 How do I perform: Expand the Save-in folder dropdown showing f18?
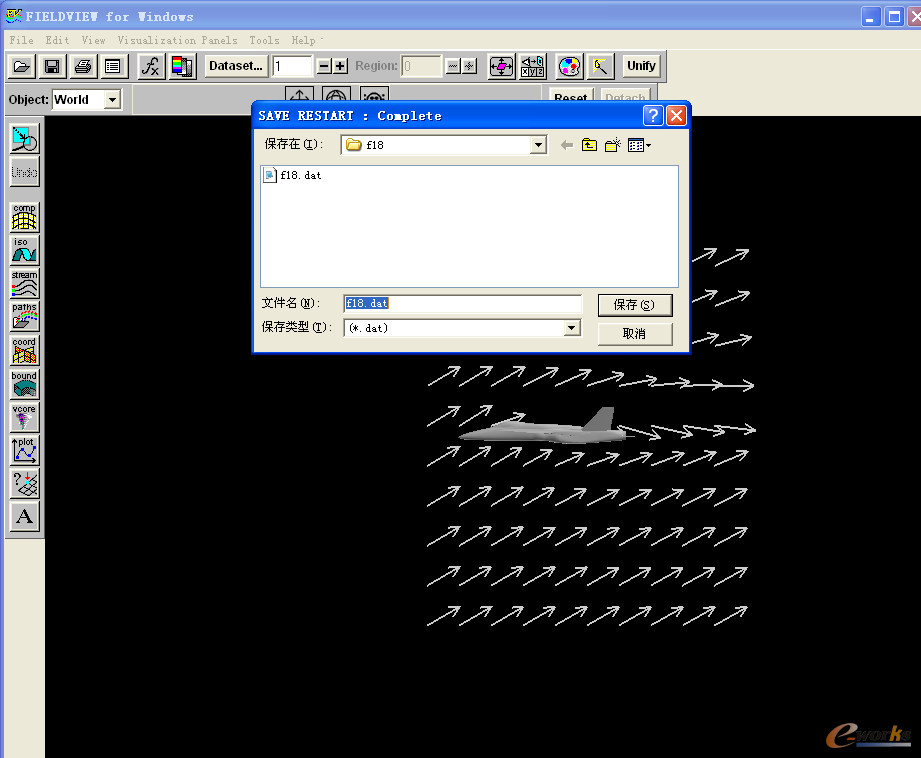click(x=538, y=145)
